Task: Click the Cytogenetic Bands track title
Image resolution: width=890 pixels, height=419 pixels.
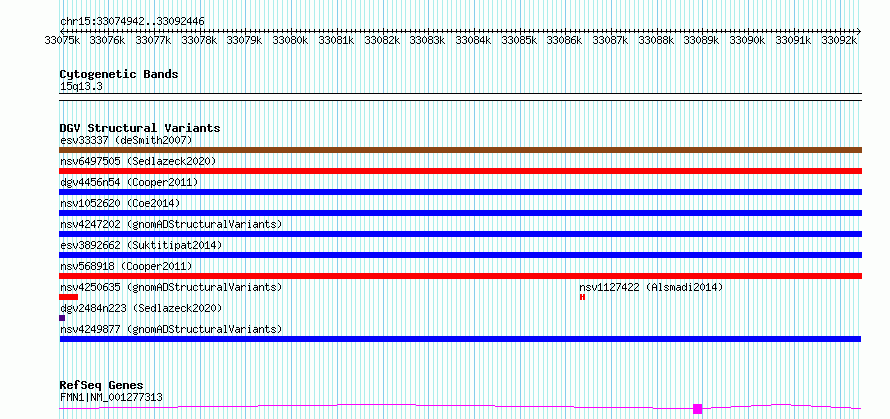Action: pyautogui.click(x=119, y=74)
